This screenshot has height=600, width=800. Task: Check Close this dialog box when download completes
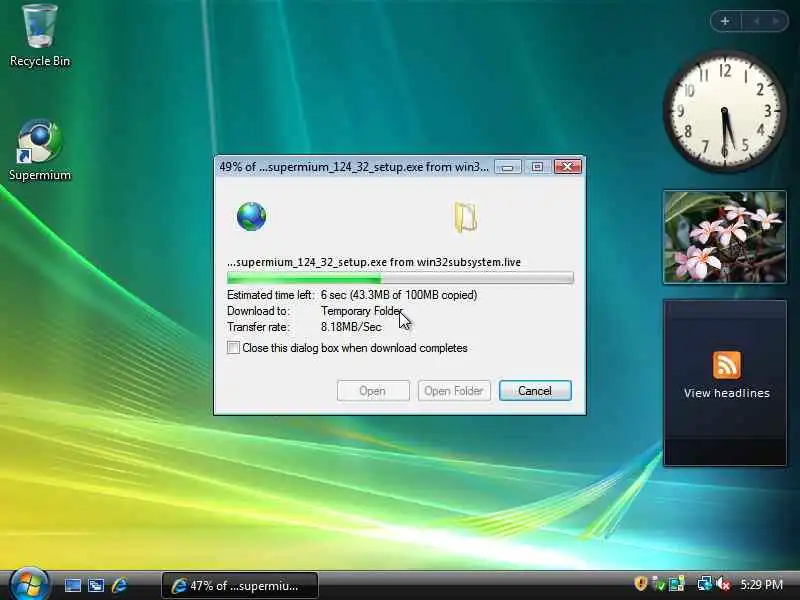coord(233,348)
